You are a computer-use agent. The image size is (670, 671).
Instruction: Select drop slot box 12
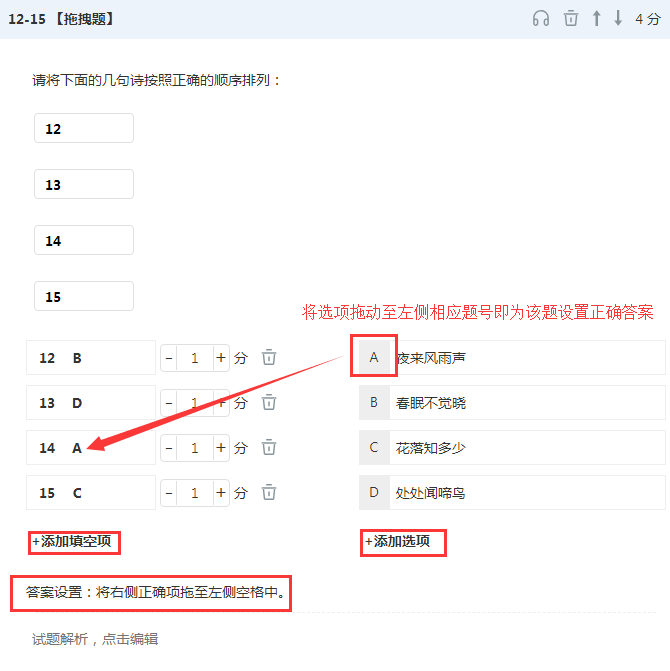(x=84, y=128)
